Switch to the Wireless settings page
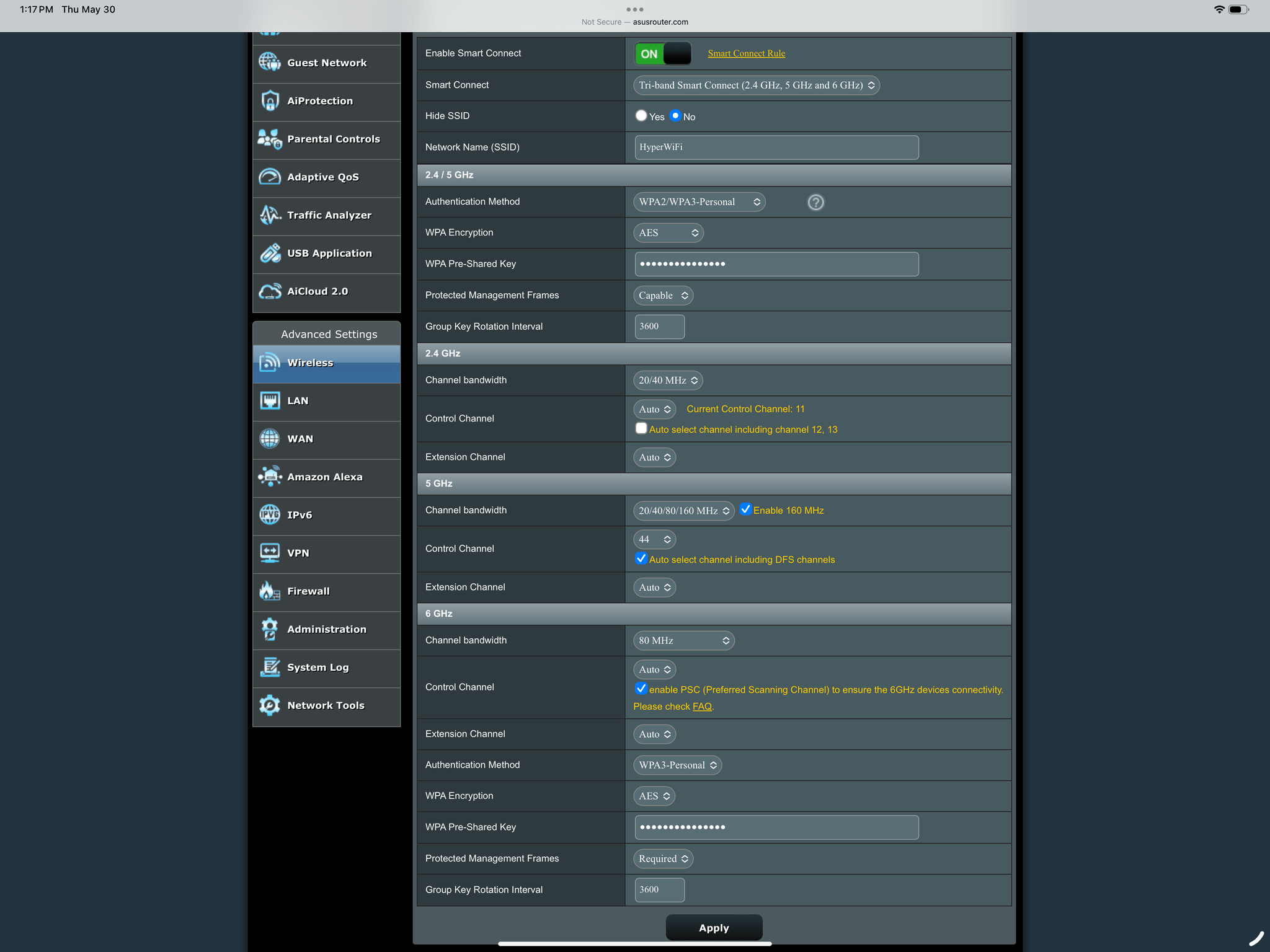The height and width of the screenshot is (952, 1270). [x=326, y=363]
